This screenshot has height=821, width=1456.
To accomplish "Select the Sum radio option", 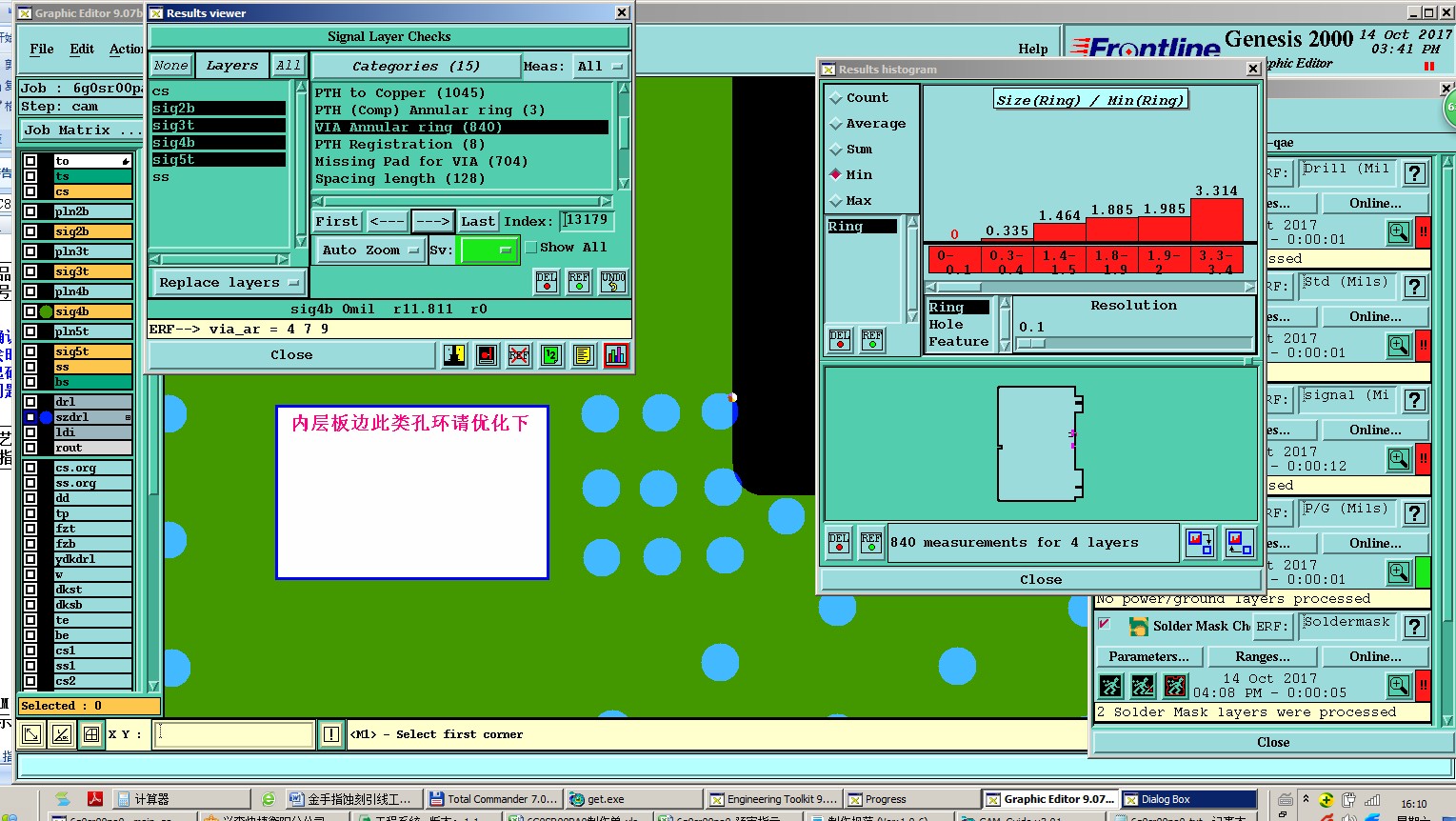I will click(x=836, y=150).
